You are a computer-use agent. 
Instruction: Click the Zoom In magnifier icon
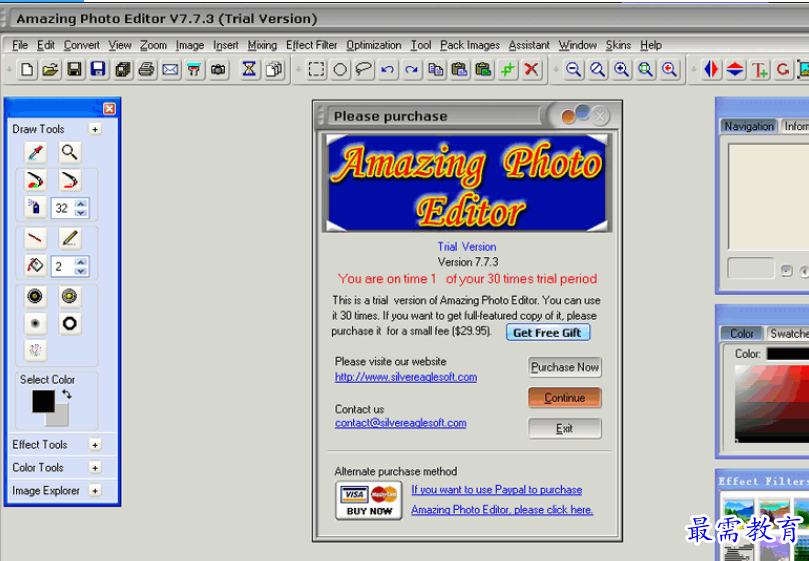pyautogui.click(x=621, y=69)
